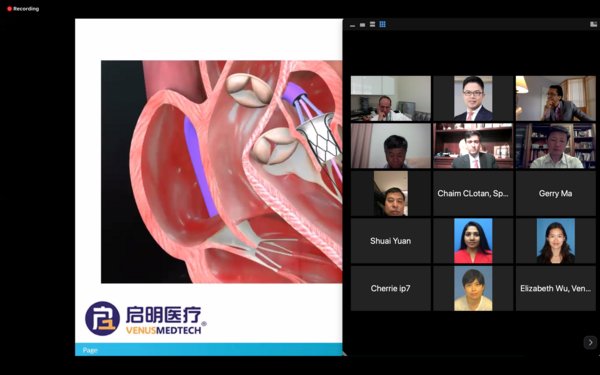Screen dimensions: 600x375
Task: Click the red Recording indicator
Action: click(x=23, y=9)
